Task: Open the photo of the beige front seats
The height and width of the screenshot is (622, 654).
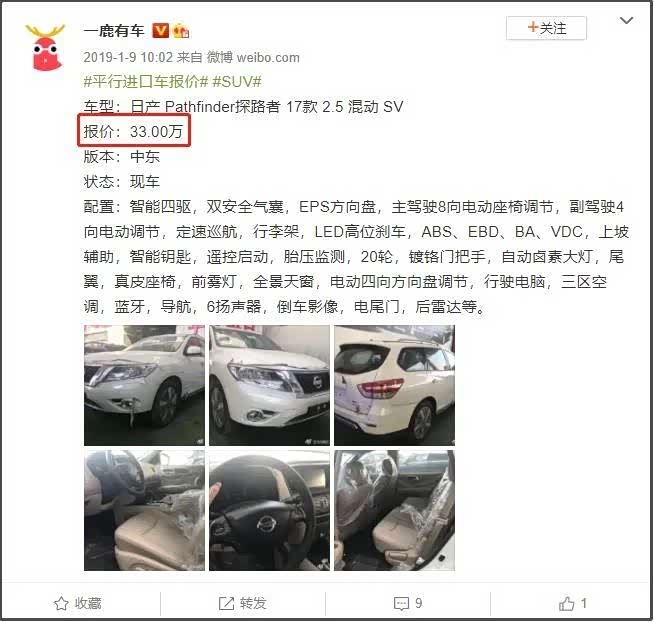Action: (x=144, y=510)
